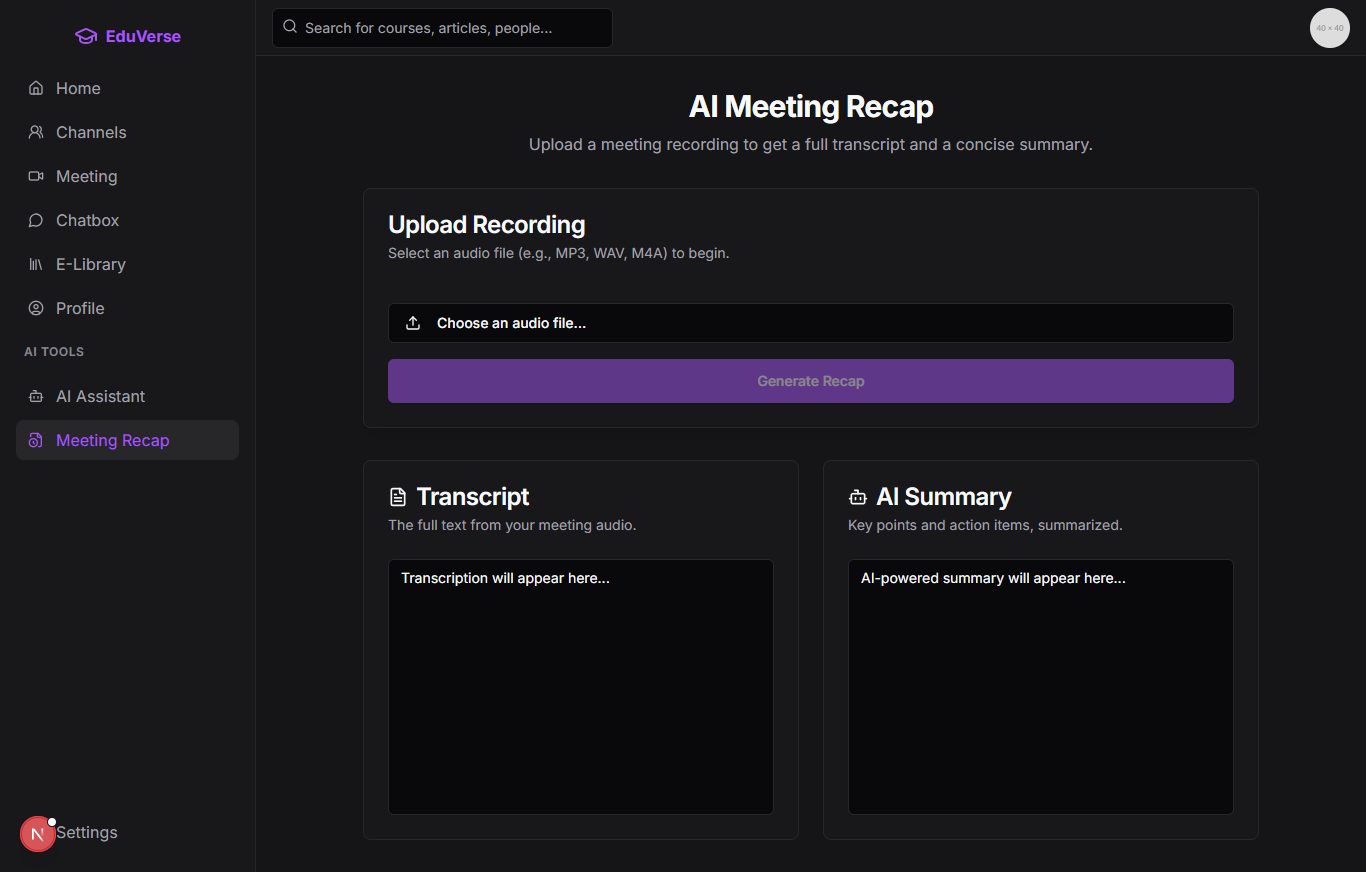1366x872 pixels.
Task: Open Settings at bottom of sidebar
Action: [x=87, y=832]
